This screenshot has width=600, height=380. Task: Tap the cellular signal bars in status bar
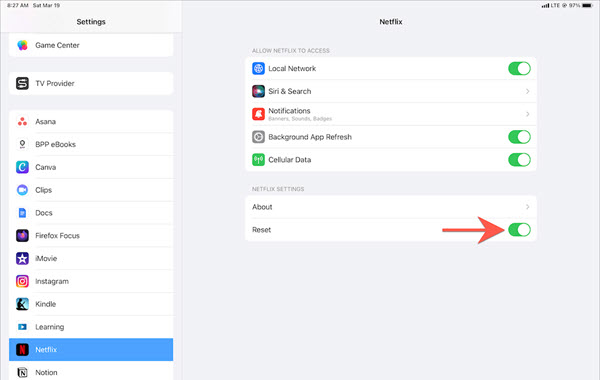[545, 5]
